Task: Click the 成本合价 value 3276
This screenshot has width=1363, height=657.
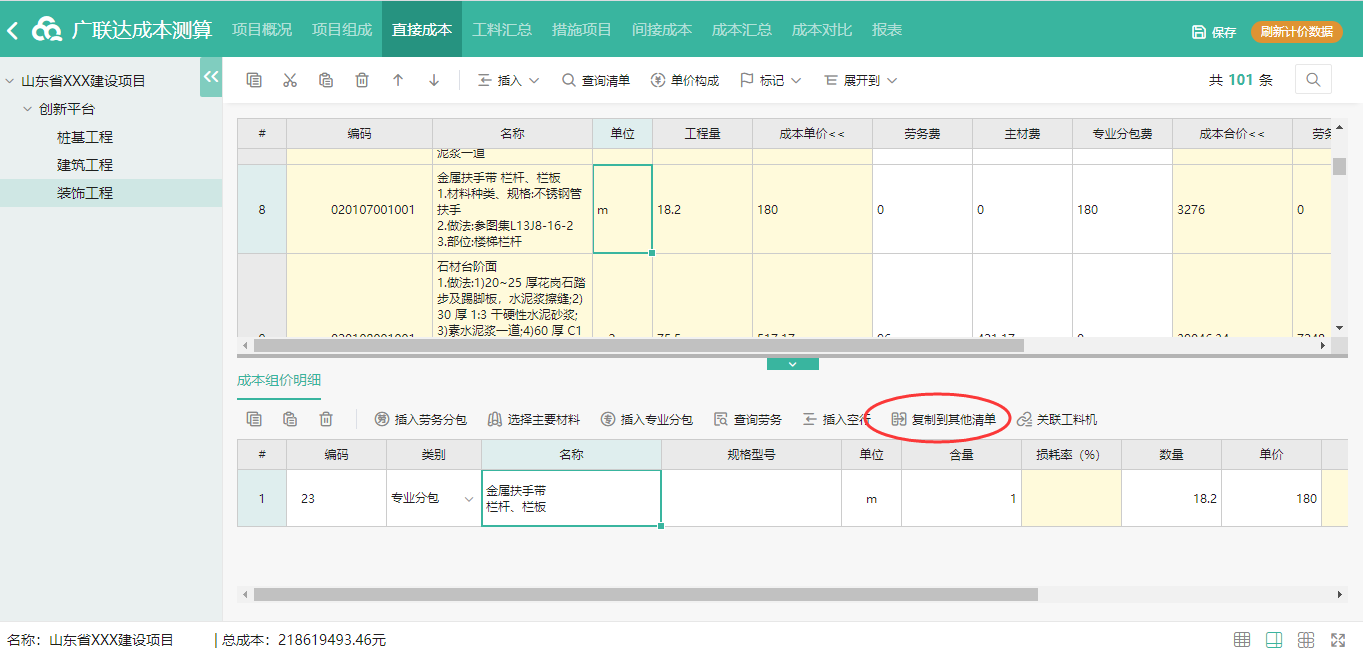Action: 1232,210
